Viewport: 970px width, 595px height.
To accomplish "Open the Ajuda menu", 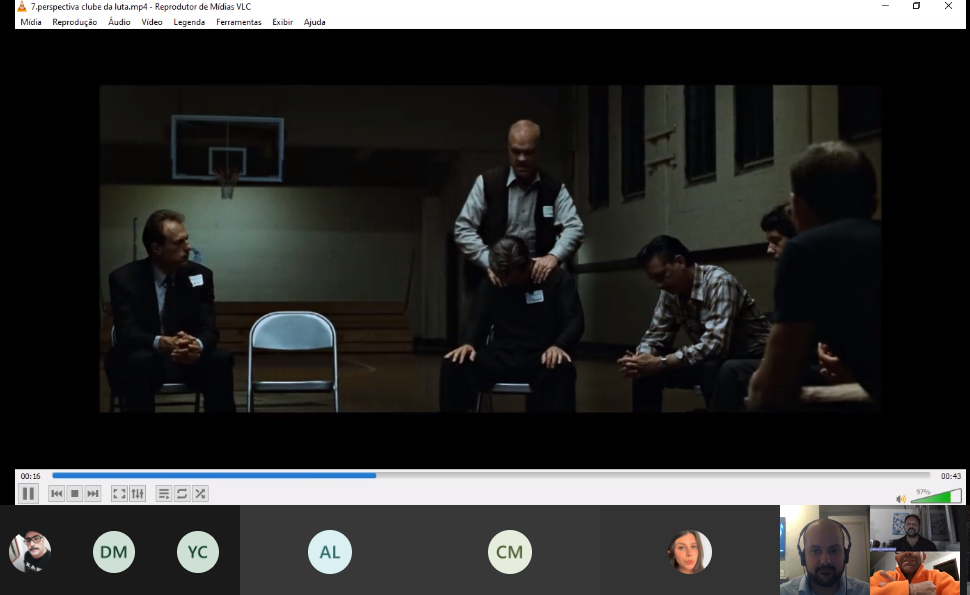I will pos(314,22).
